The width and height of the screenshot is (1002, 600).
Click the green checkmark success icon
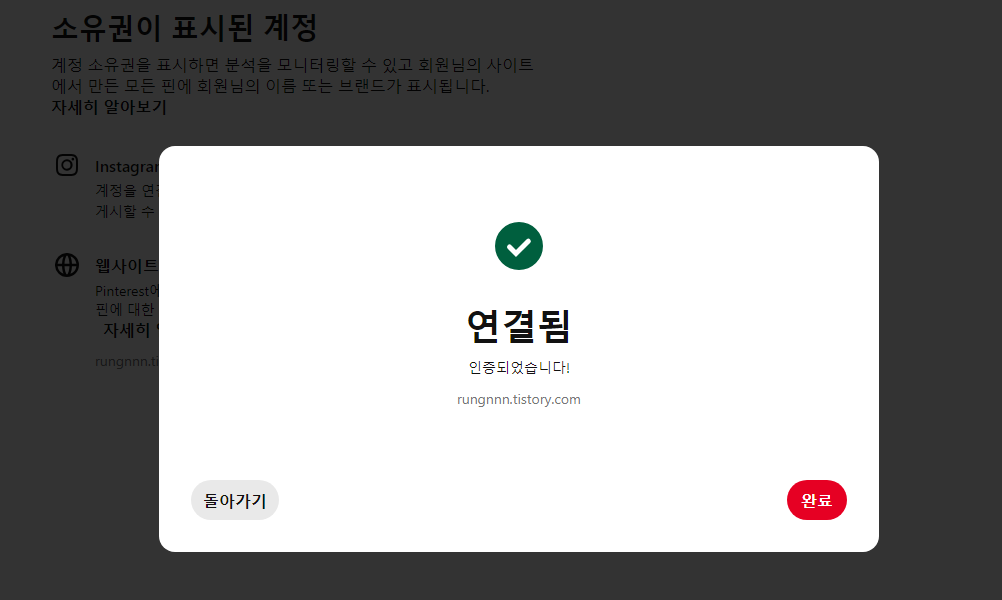point(518,246)
